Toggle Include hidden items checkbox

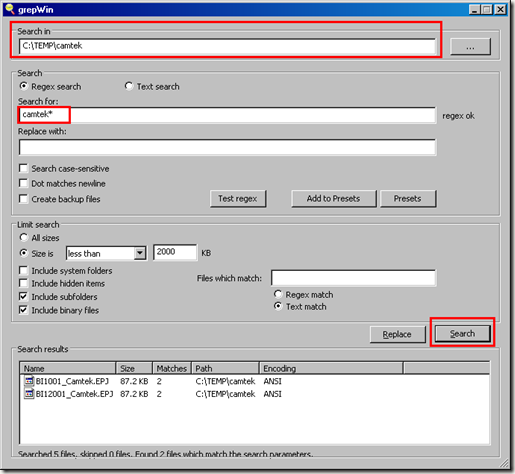(23, 283)
